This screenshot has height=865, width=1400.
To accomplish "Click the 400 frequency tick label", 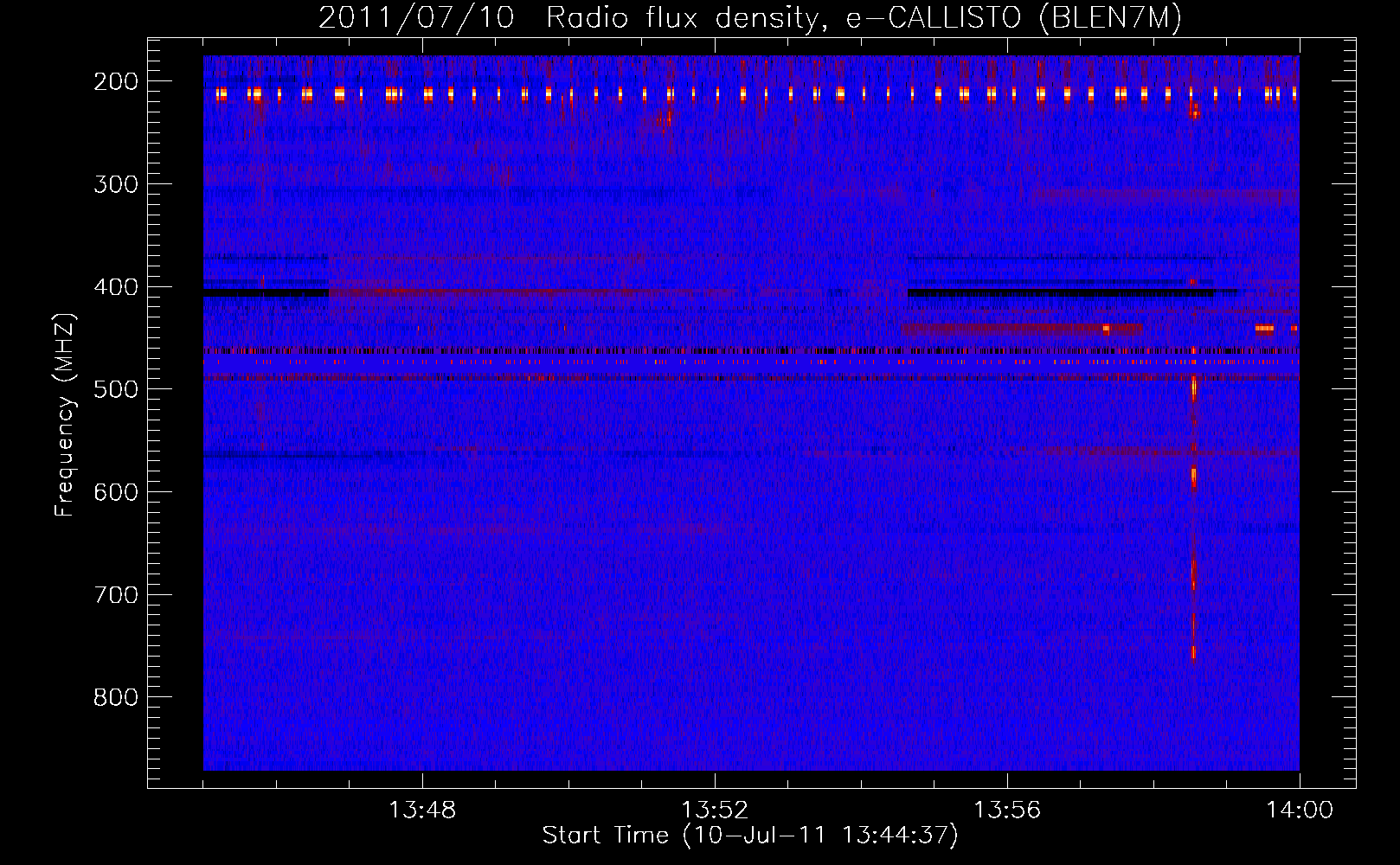I will click(x=116, y=287).
